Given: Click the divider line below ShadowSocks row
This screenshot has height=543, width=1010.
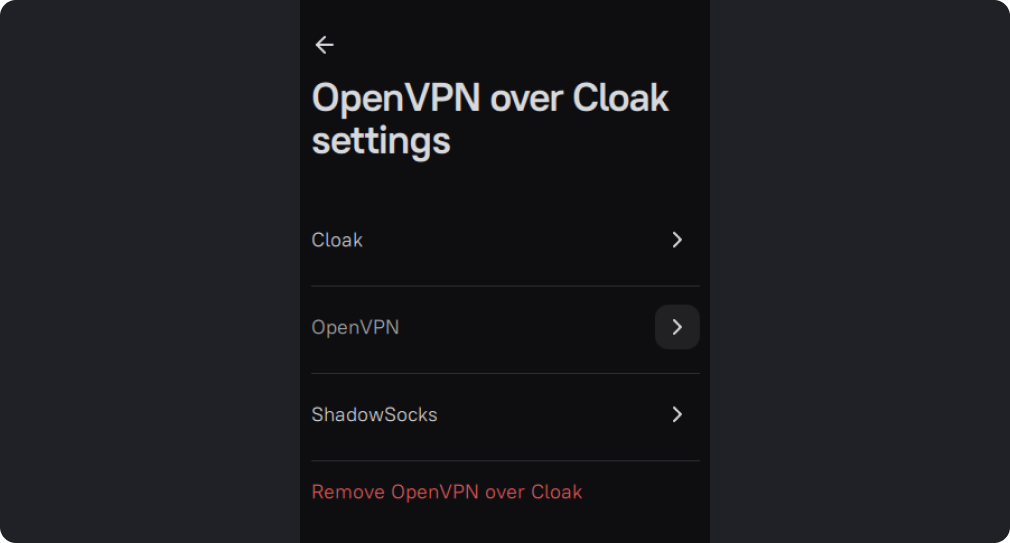Looking at the screenshot, I should click(505, 460).
